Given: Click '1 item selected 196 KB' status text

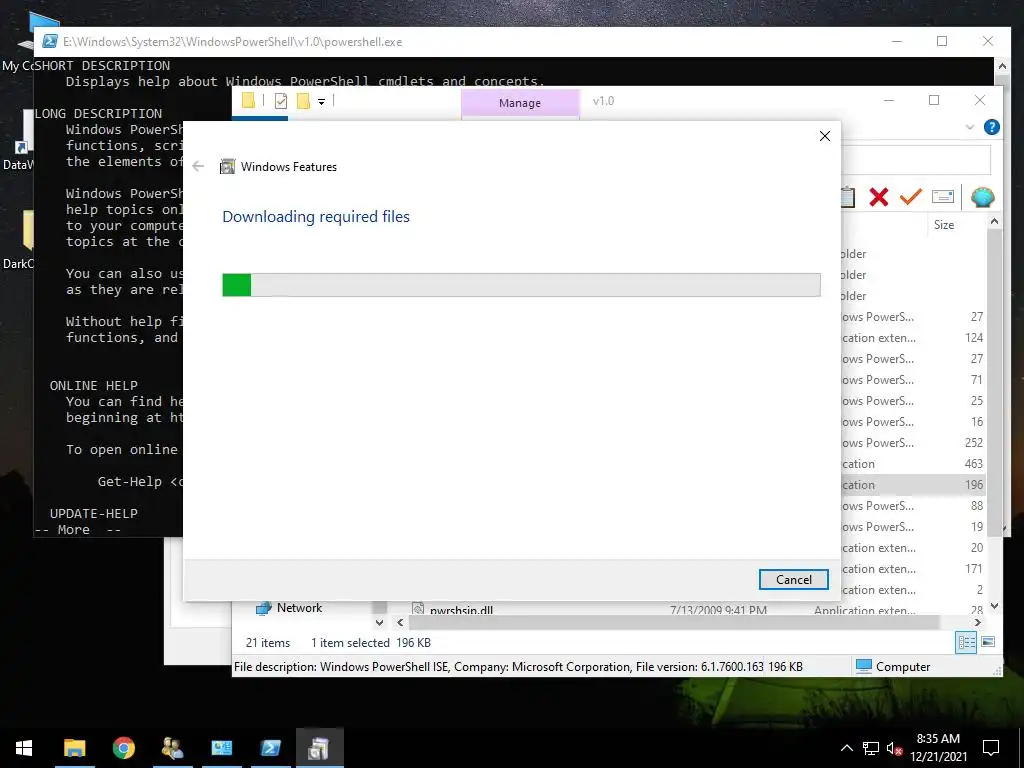Looking at the screenshot, I should click(370, 643).
